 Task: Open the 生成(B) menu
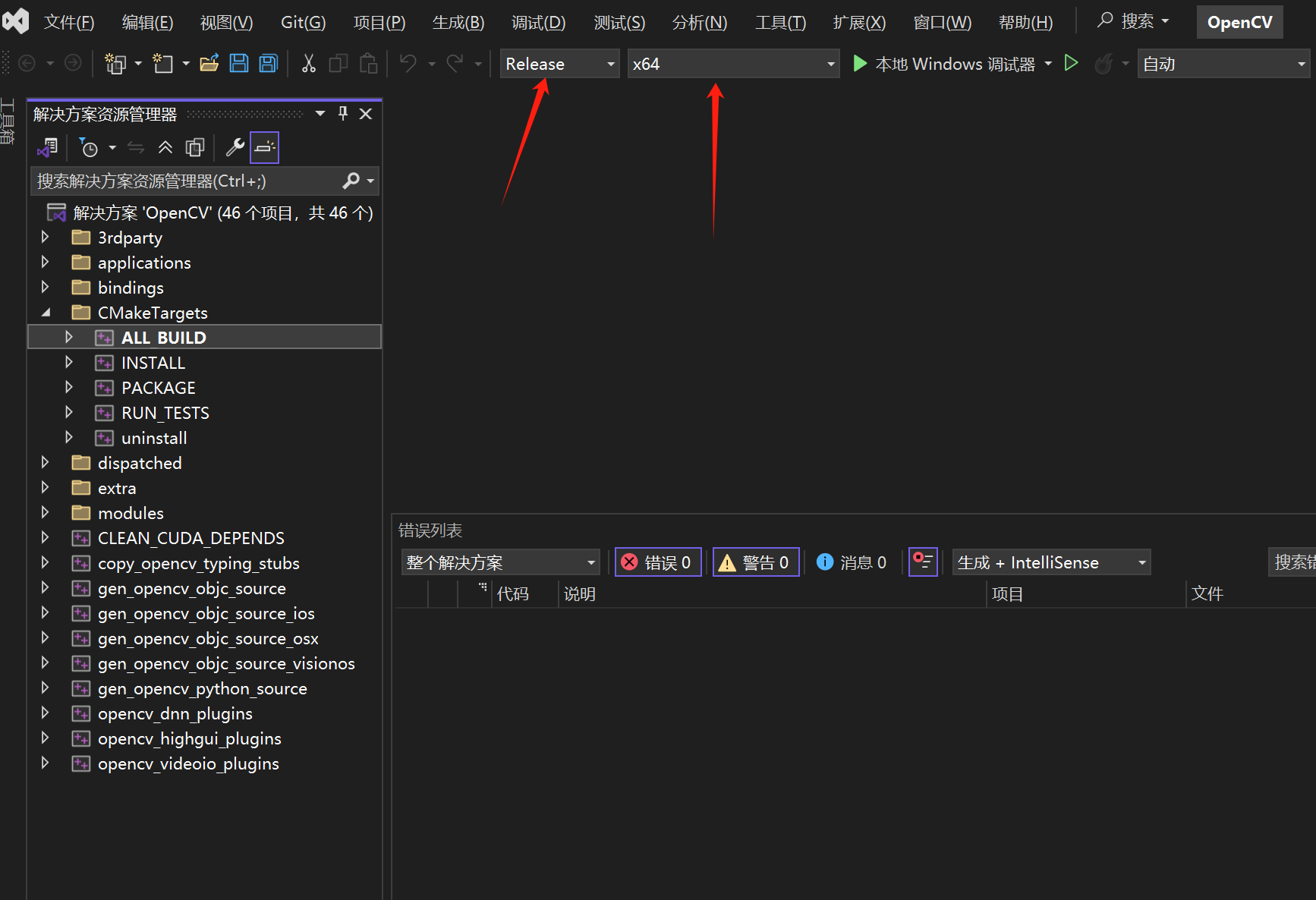pos(458,22)
